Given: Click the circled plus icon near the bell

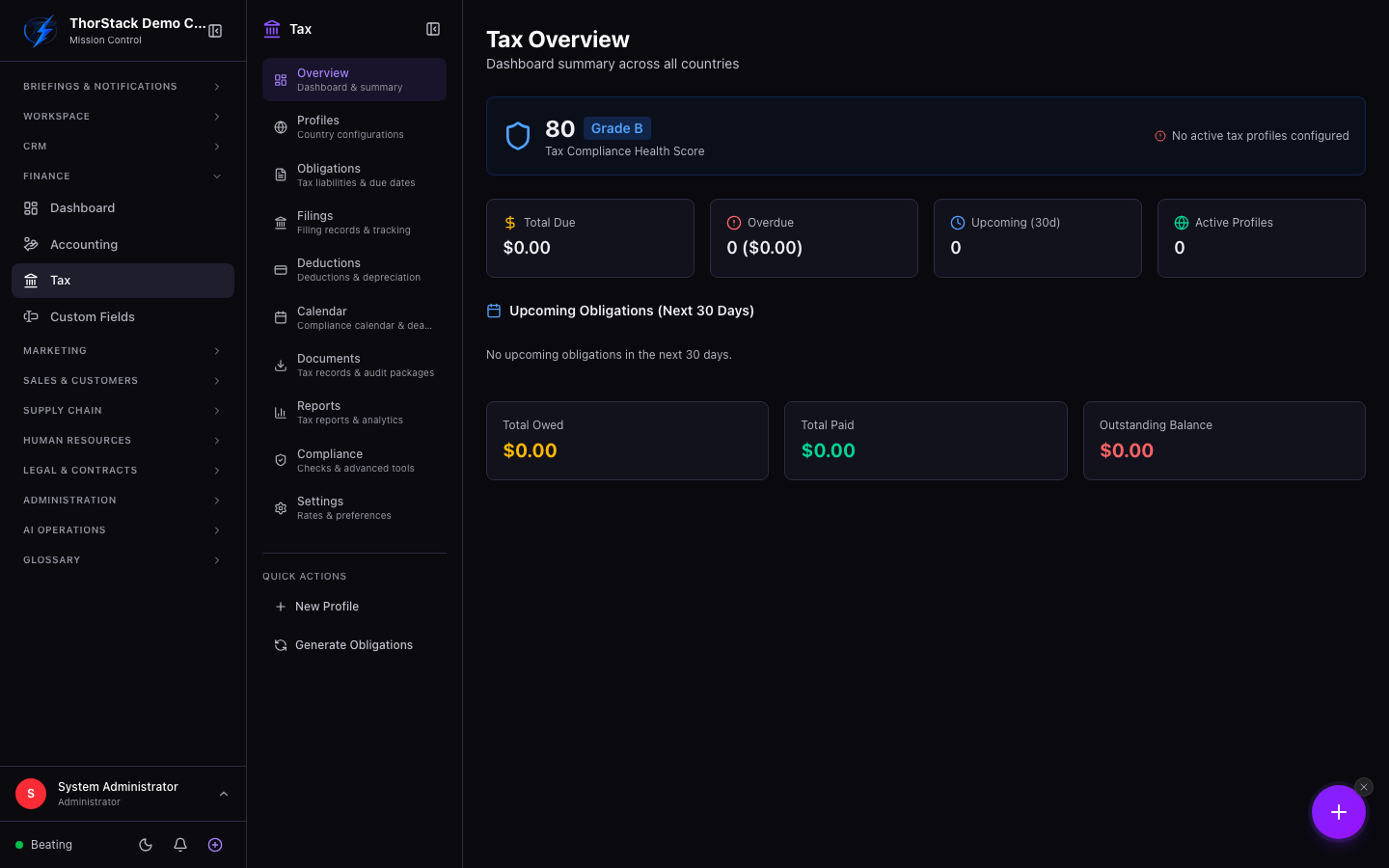Looking at the screenshot, I should click(x=215, y=845).
